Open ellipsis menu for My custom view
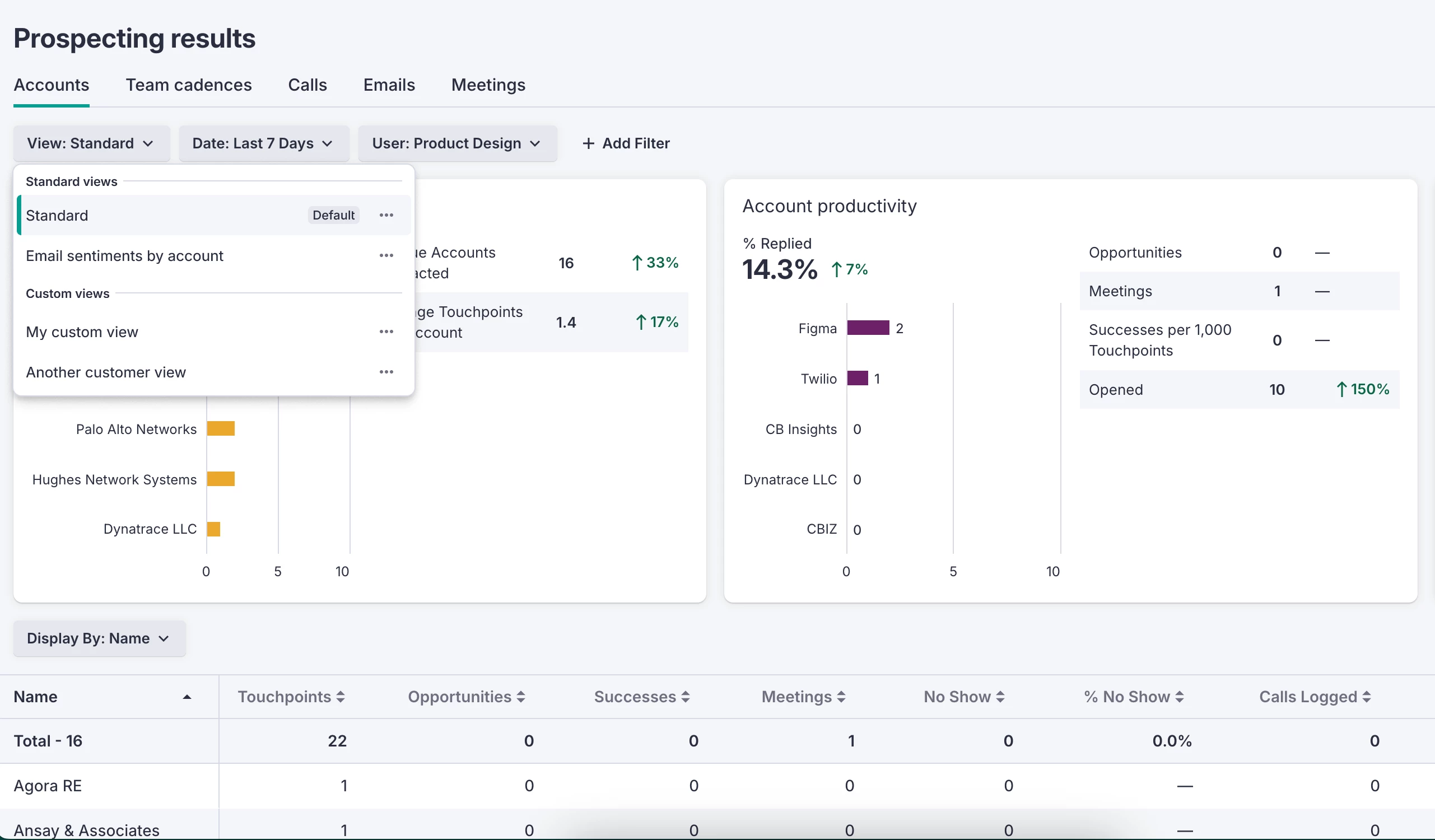Image resolution: width=1435 pixels, height=840 pixels. click(x=386, y=332)
